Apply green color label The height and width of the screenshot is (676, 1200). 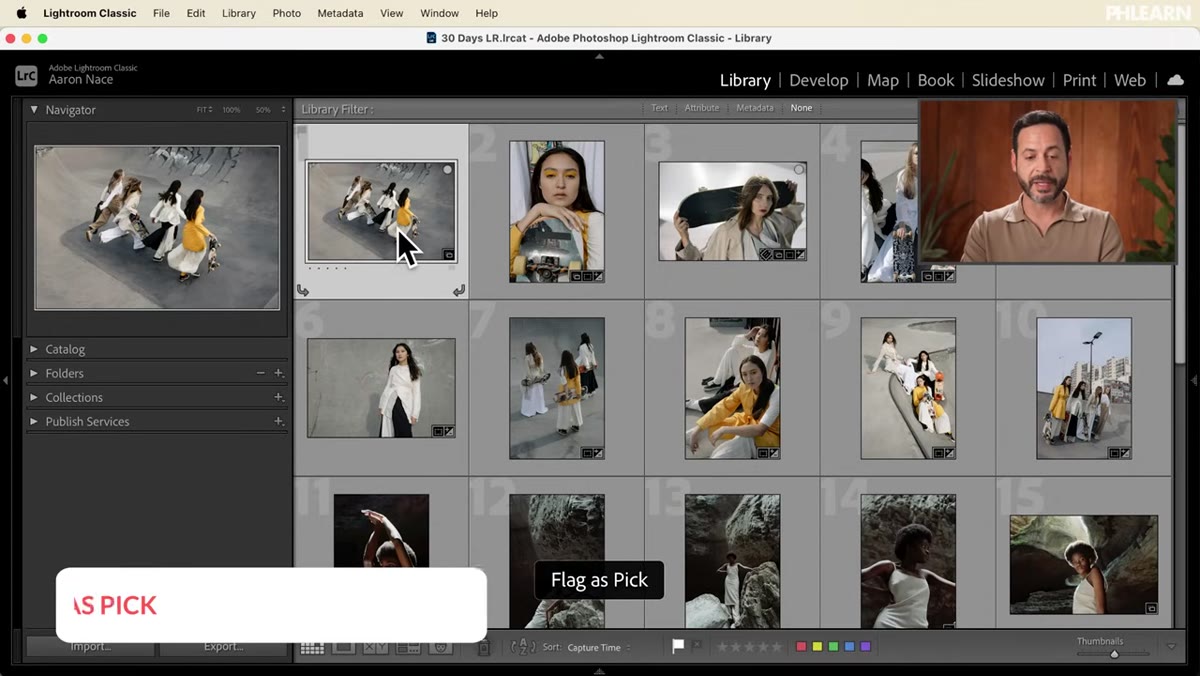click(833, 647)
